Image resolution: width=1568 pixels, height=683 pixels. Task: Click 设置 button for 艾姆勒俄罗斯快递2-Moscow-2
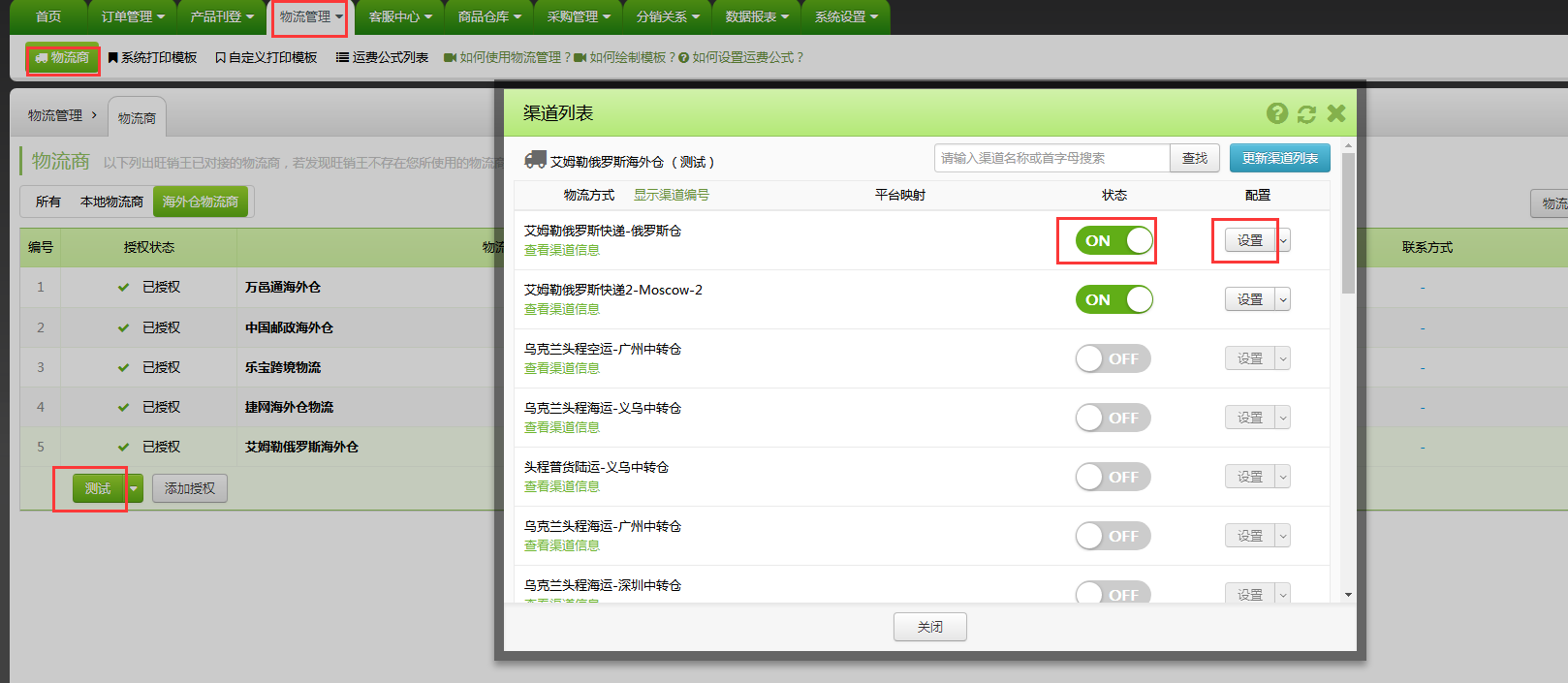point(1250,299)
